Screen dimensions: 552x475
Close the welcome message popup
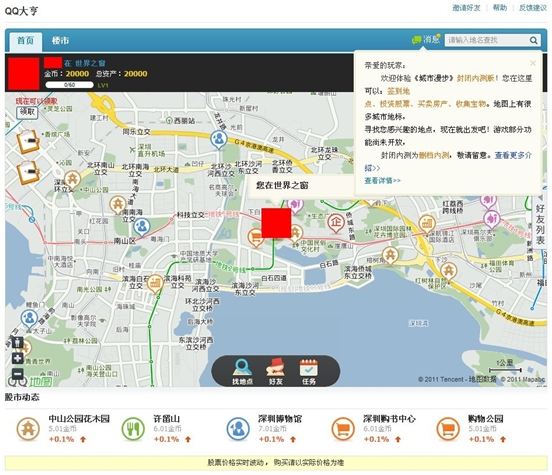533,63
